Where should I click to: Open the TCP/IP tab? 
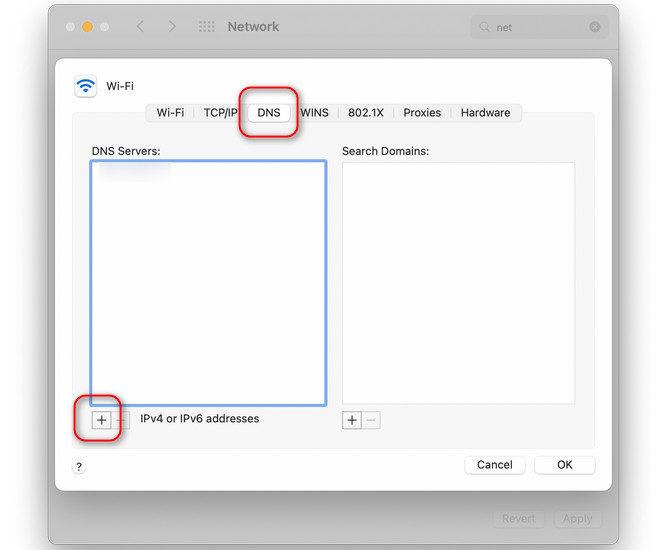click(220, 113)
